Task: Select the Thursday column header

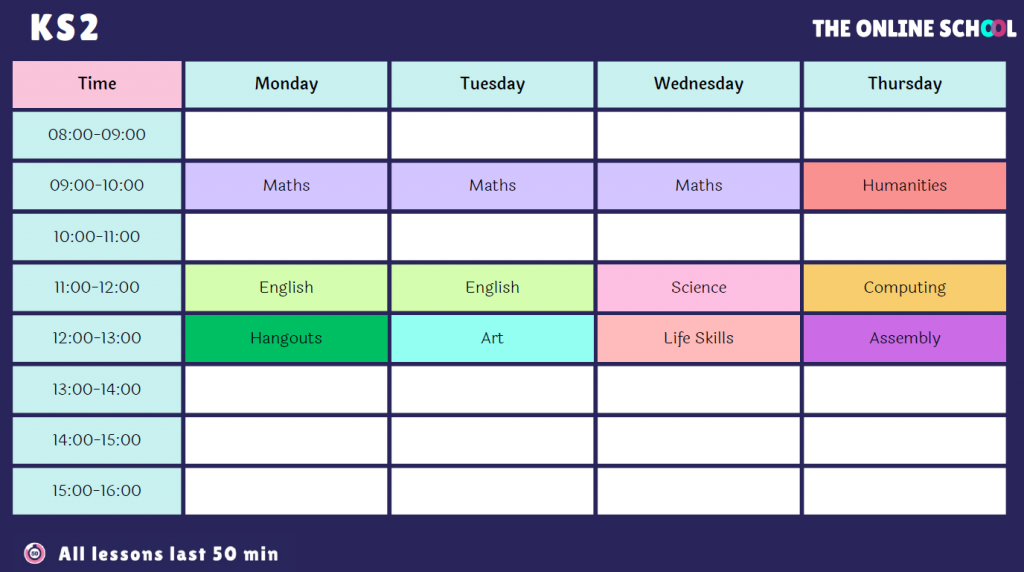Action: (x=904, y=84)
